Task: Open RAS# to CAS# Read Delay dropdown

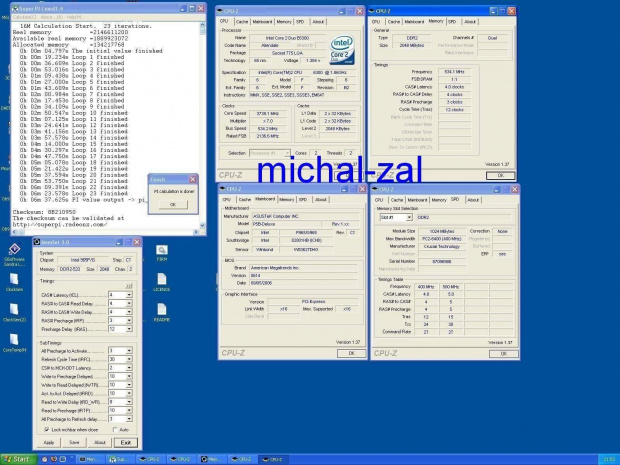Action: [x=129, y=304]
